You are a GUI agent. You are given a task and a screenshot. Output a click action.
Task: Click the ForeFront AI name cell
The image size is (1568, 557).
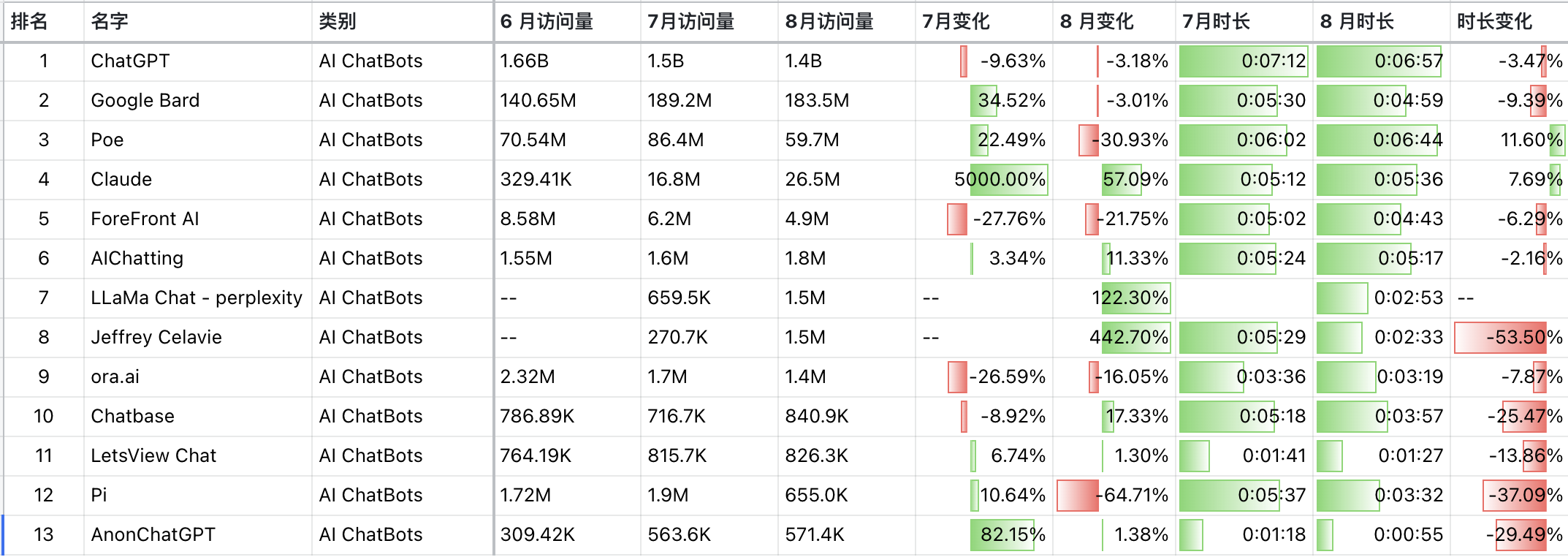pos(198,219)
